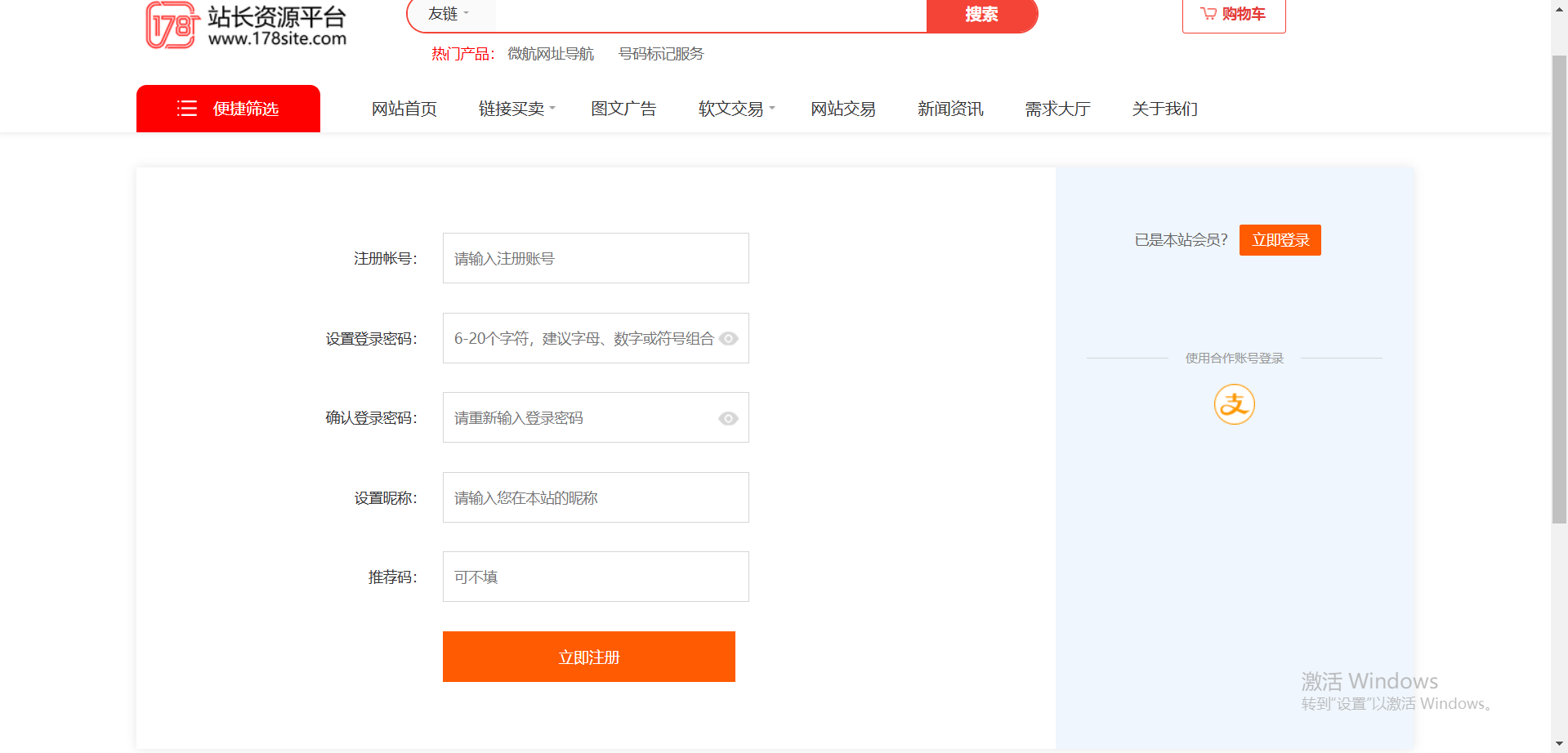Expand the 链接买卖 menu
This screenshot has height=753, width=1568.
[516, 109]
